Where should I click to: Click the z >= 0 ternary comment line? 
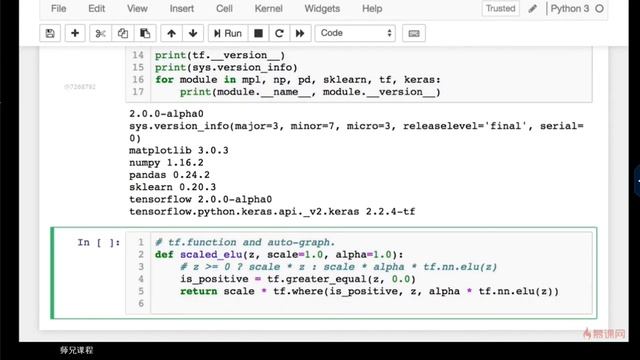339,267
